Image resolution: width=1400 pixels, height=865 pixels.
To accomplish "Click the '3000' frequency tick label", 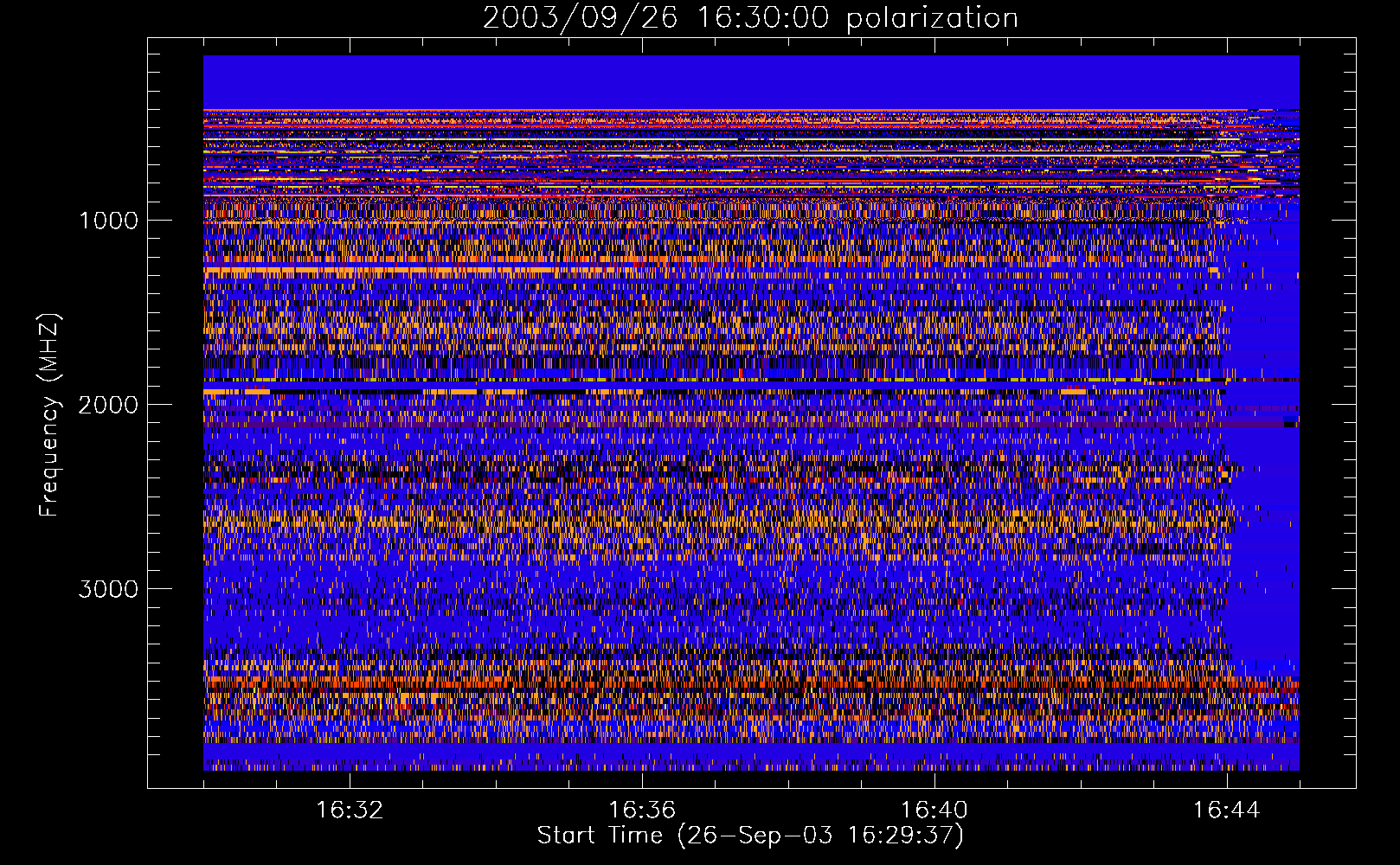I will tap(108, 589).
